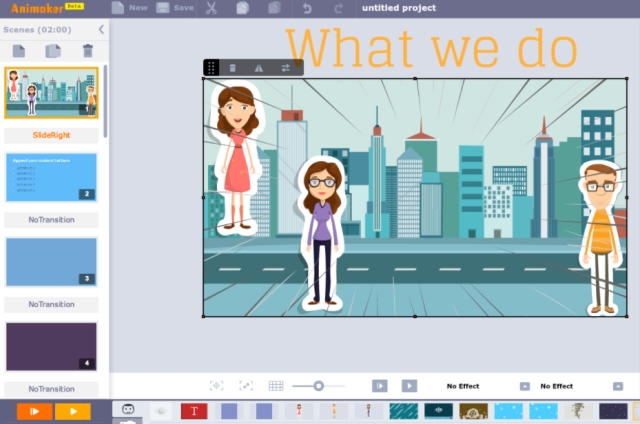Image resolution: width=640 pixels, height=424 pixels.
Task: Click the undo arrow icon
Action: click(x=307, y=8)
